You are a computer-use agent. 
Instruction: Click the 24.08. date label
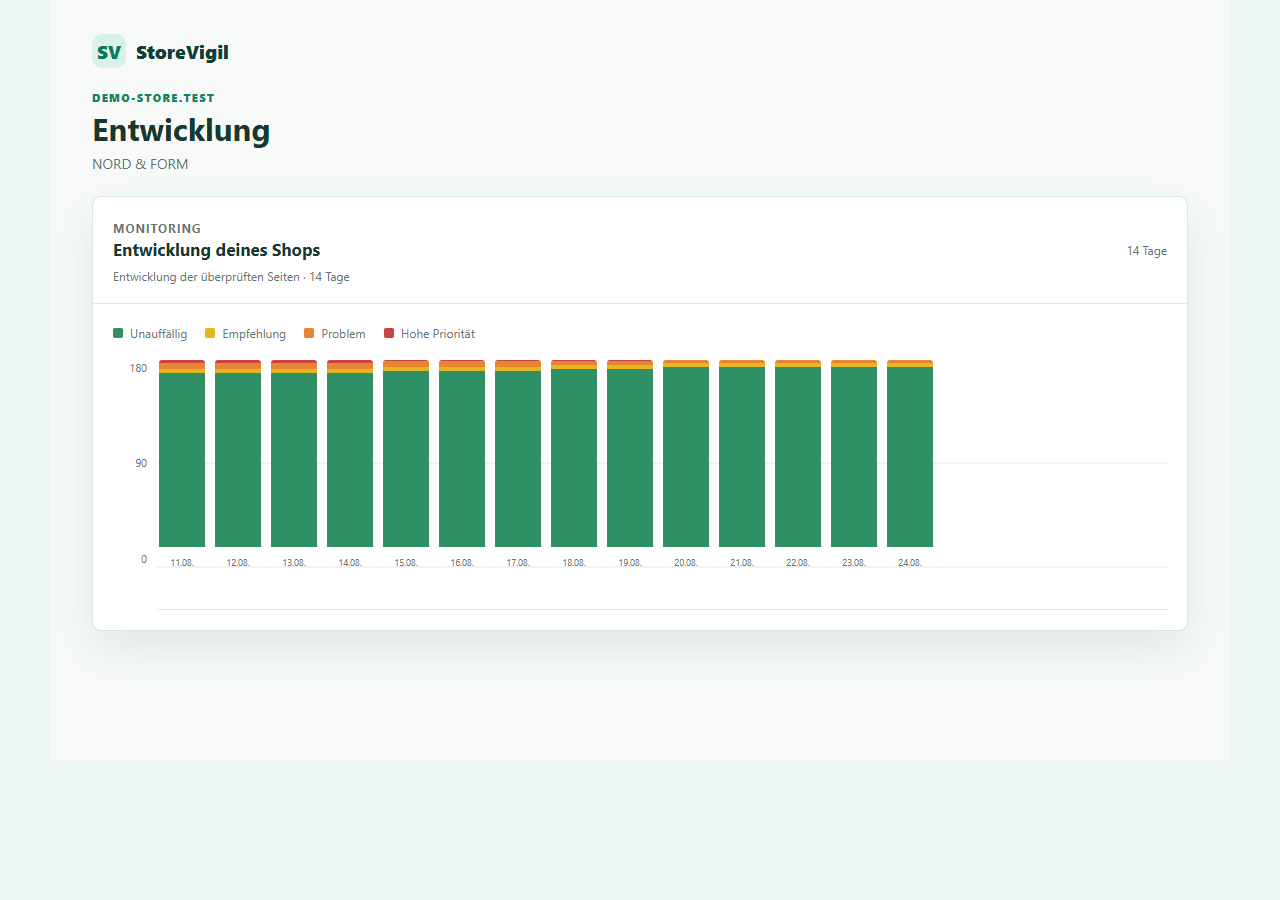tap(910, 563)
